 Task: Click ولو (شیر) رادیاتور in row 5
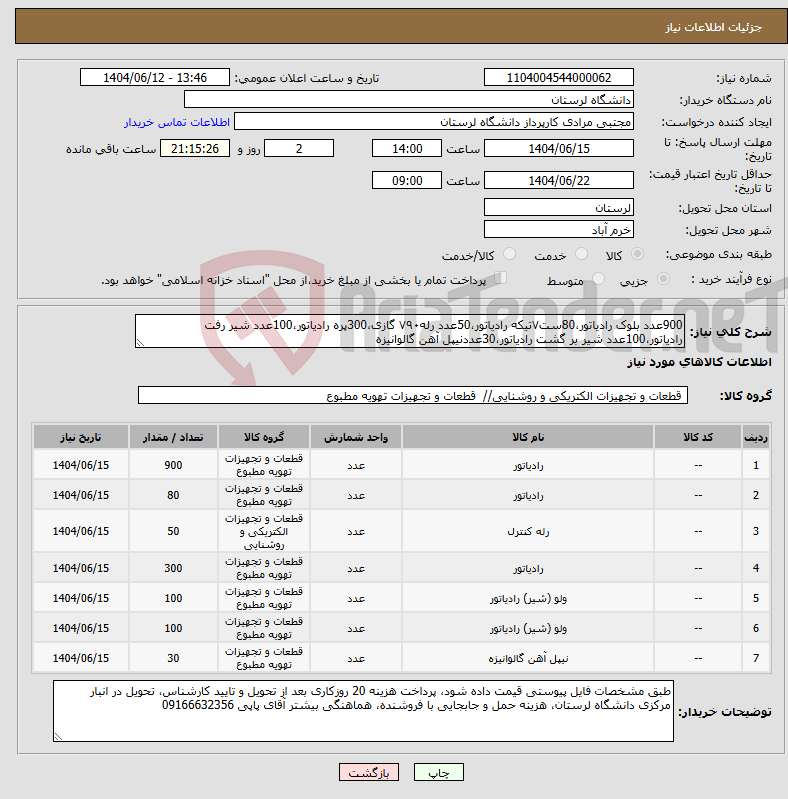click(528, 598)
